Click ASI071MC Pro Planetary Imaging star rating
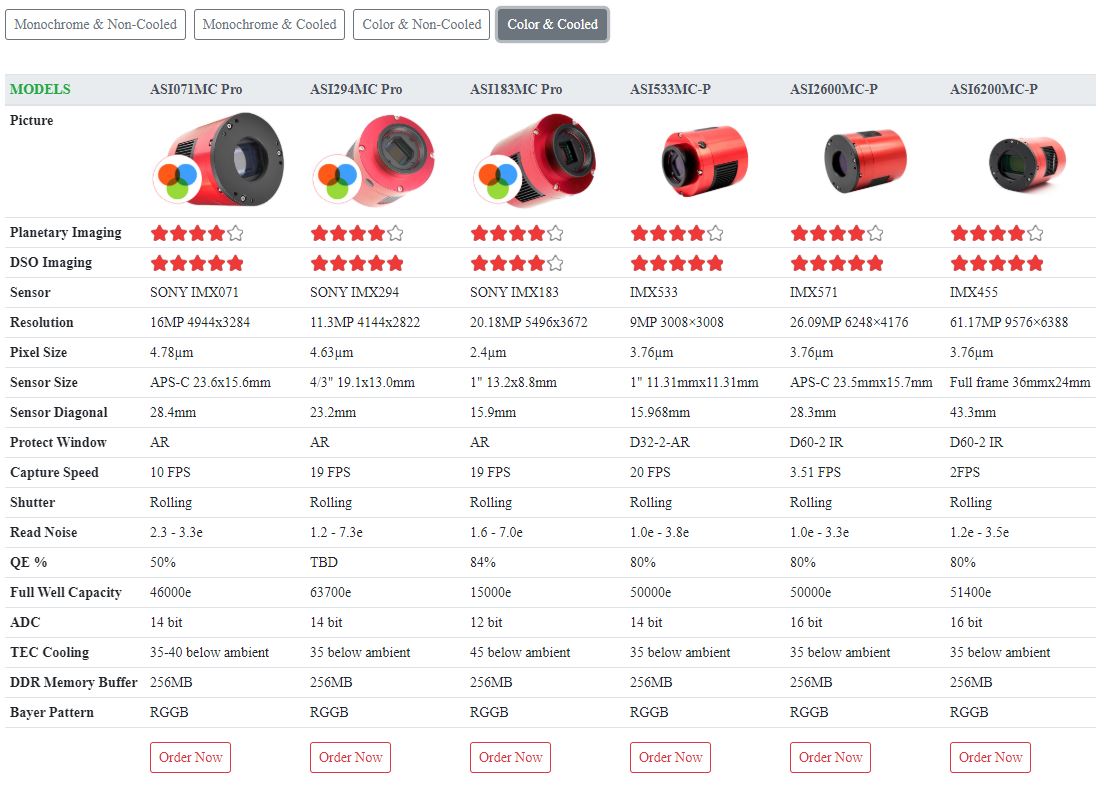 point(197,233)
